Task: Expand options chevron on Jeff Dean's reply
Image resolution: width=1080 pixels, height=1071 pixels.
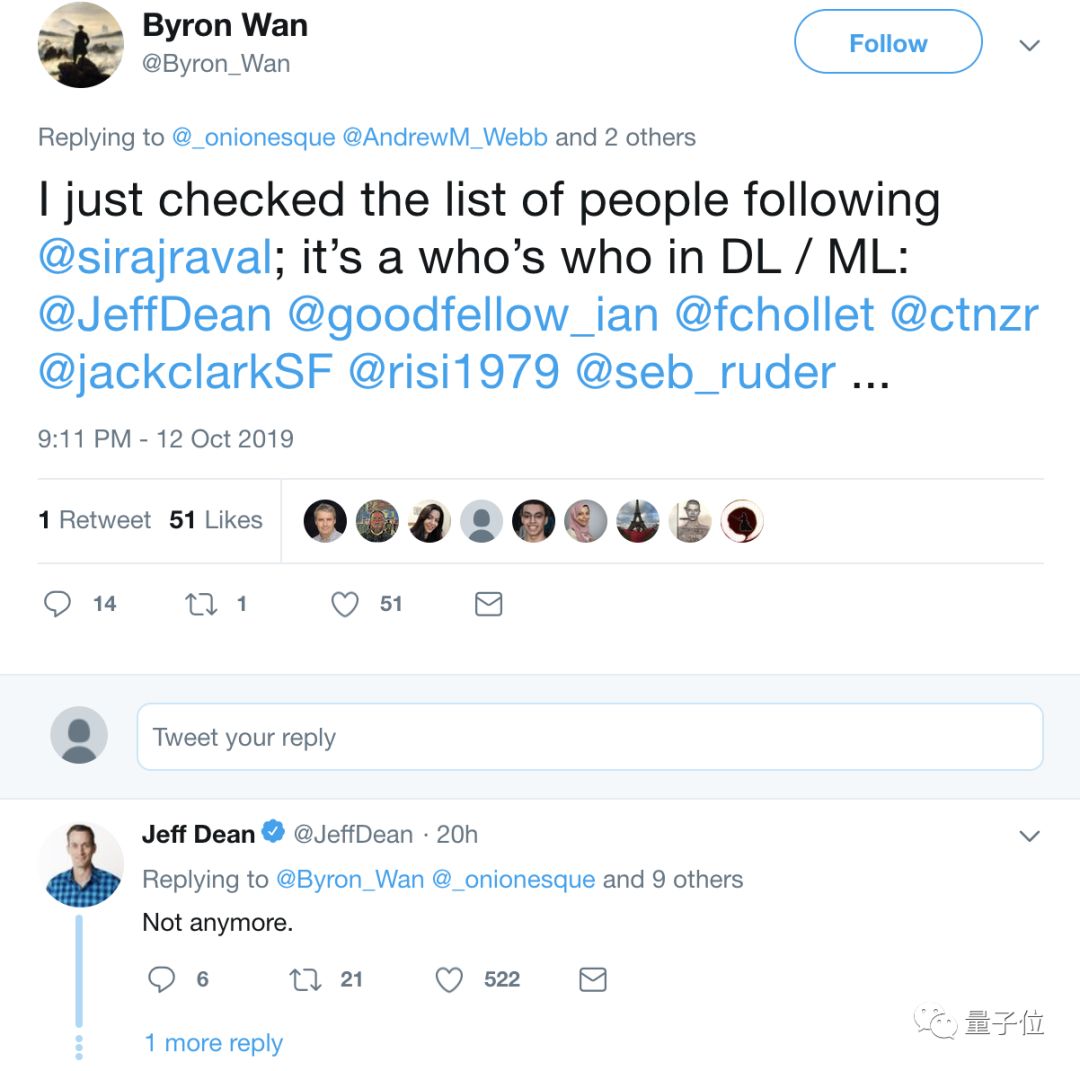Action: click(x=1029, y=836)
